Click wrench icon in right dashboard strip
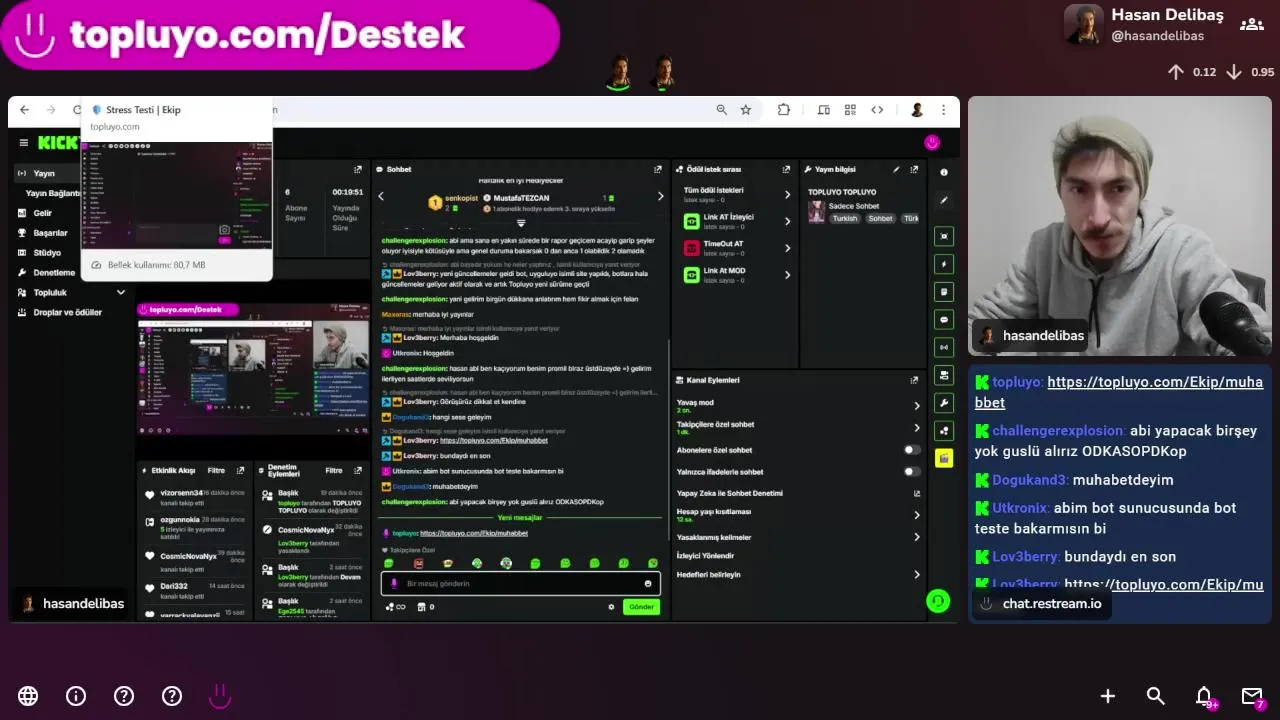The image size is (1280, 720). (x=944, y=403)
